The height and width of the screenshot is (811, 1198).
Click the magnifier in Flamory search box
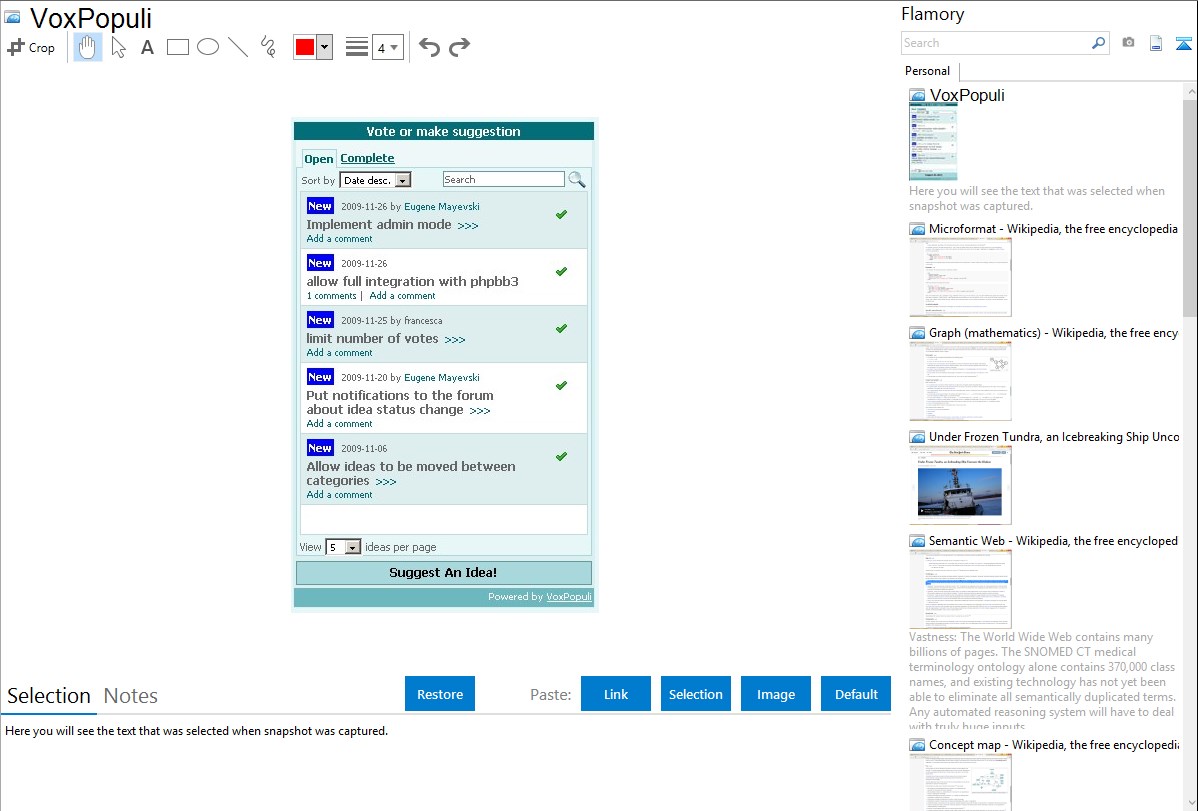tap(1098, 43)
